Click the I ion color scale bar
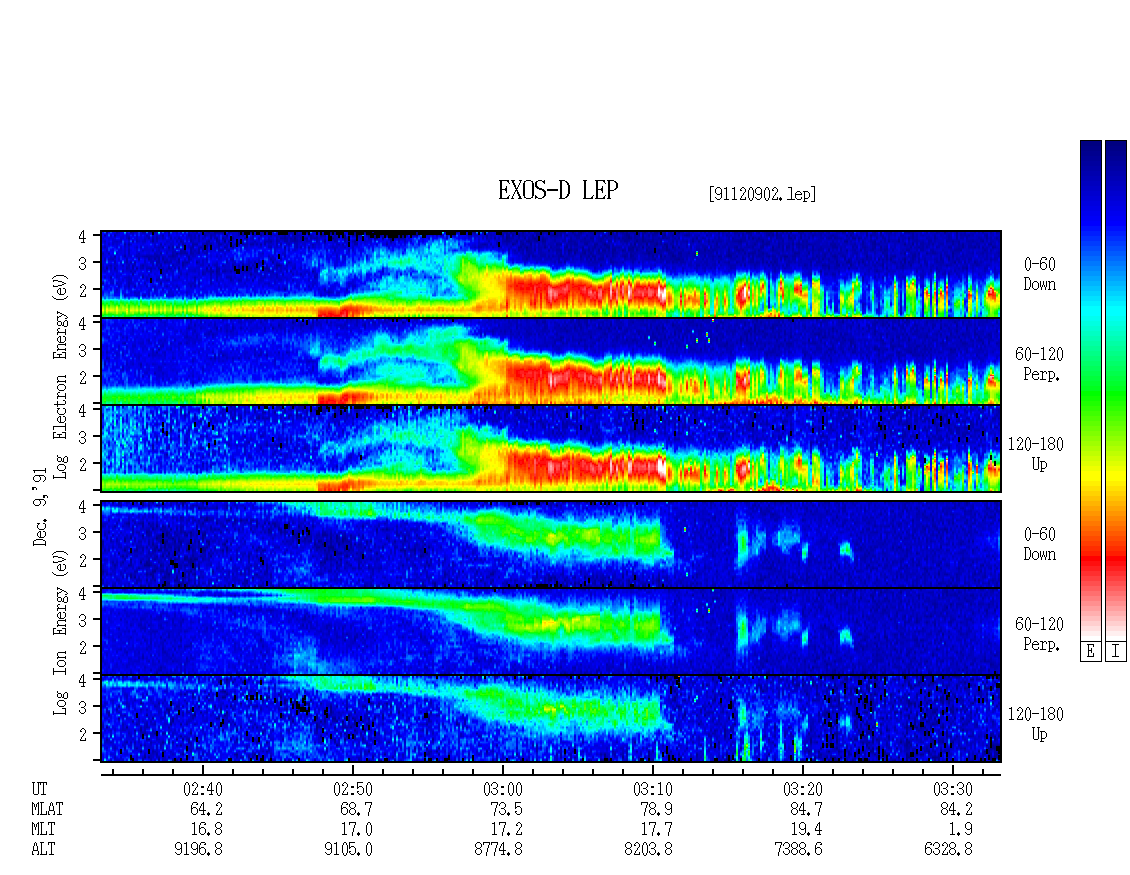 coord(1116,390)
